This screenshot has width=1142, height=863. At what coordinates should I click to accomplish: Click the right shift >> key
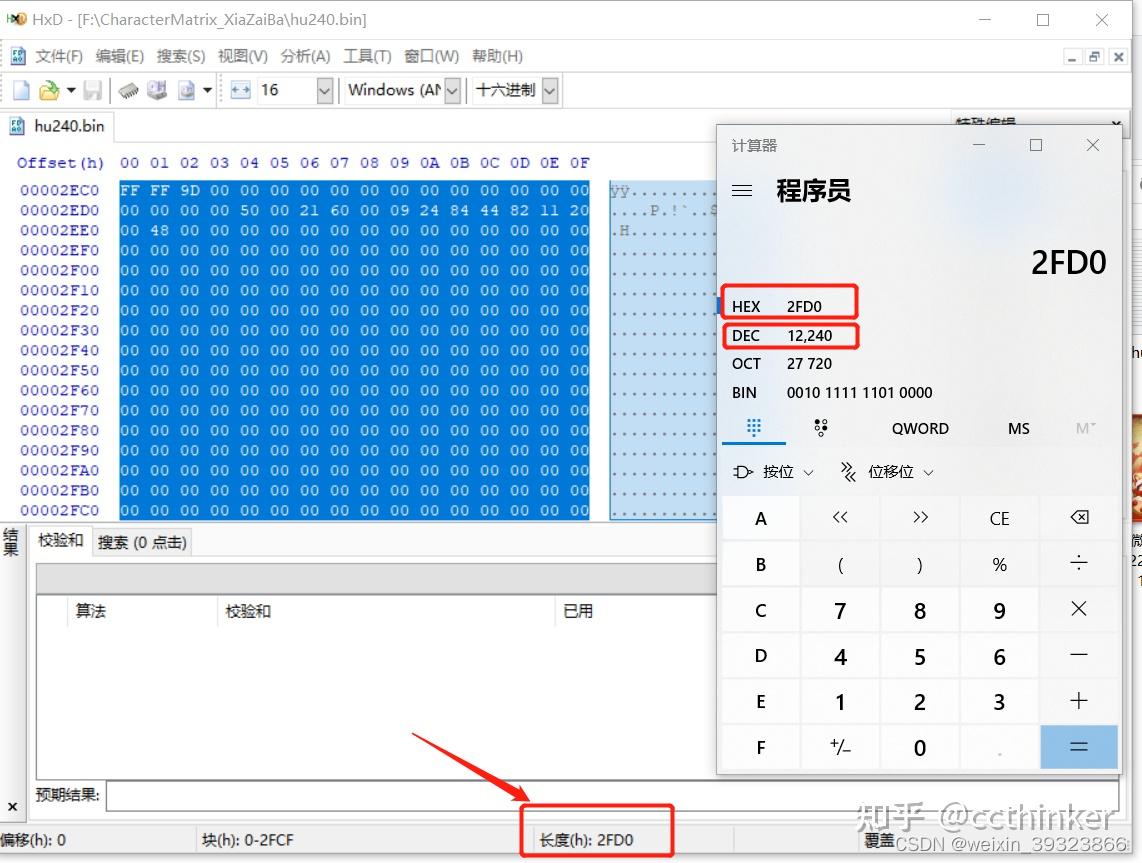pyautogui.click(x=920, y=518)
